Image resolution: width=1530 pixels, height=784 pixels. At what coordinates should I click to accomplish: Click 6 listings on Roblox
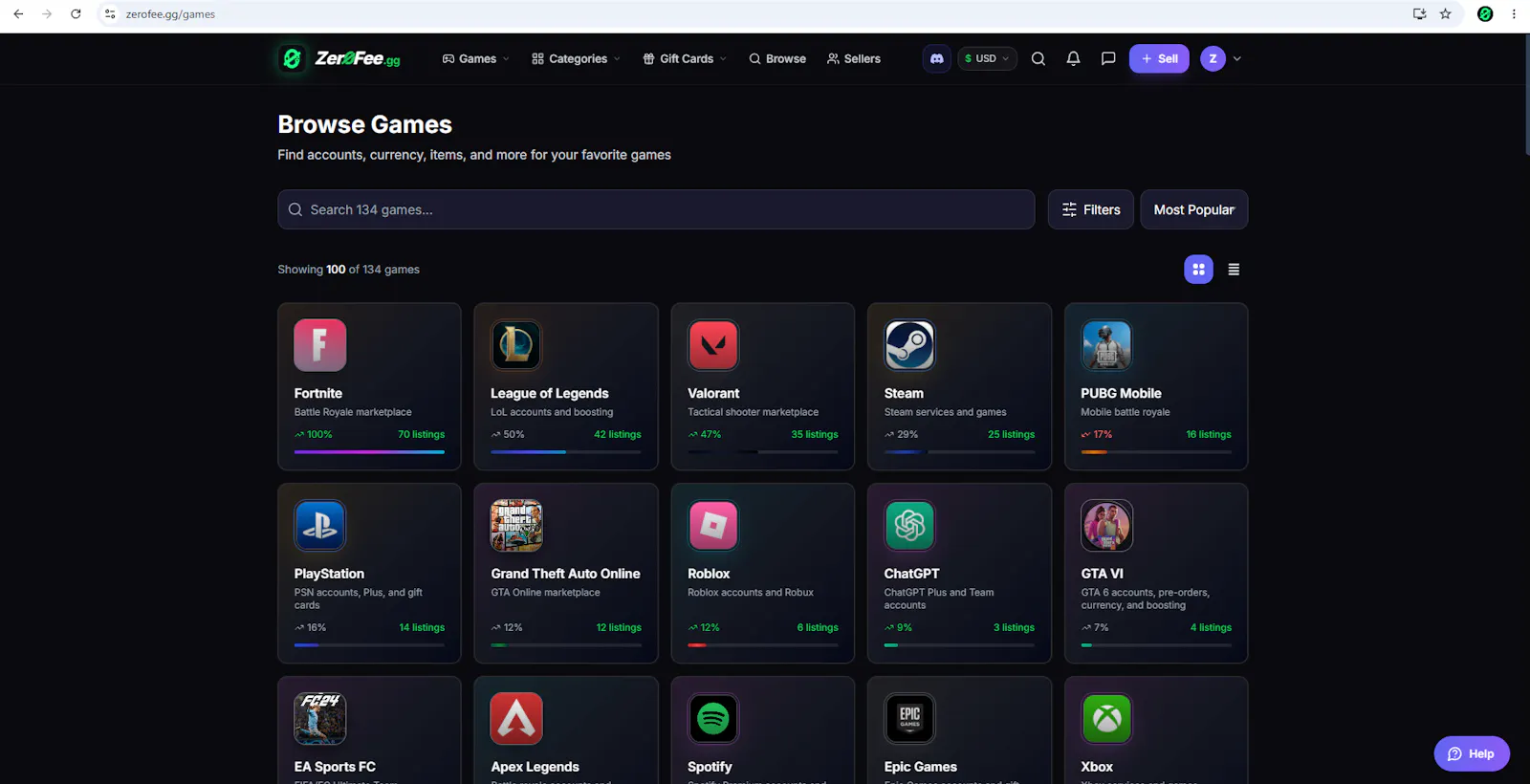pyautogui.click(x=818, y=627)
